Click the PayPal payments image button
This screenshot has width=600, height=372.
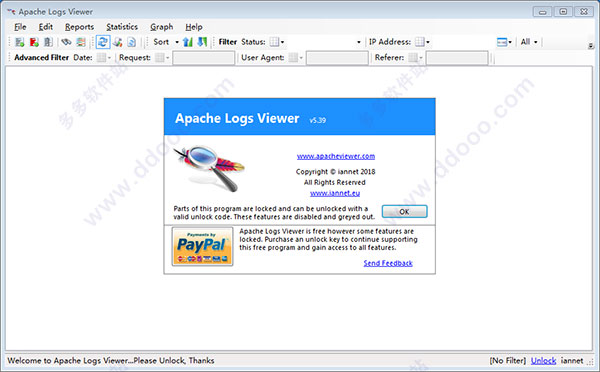click(202, 246)
